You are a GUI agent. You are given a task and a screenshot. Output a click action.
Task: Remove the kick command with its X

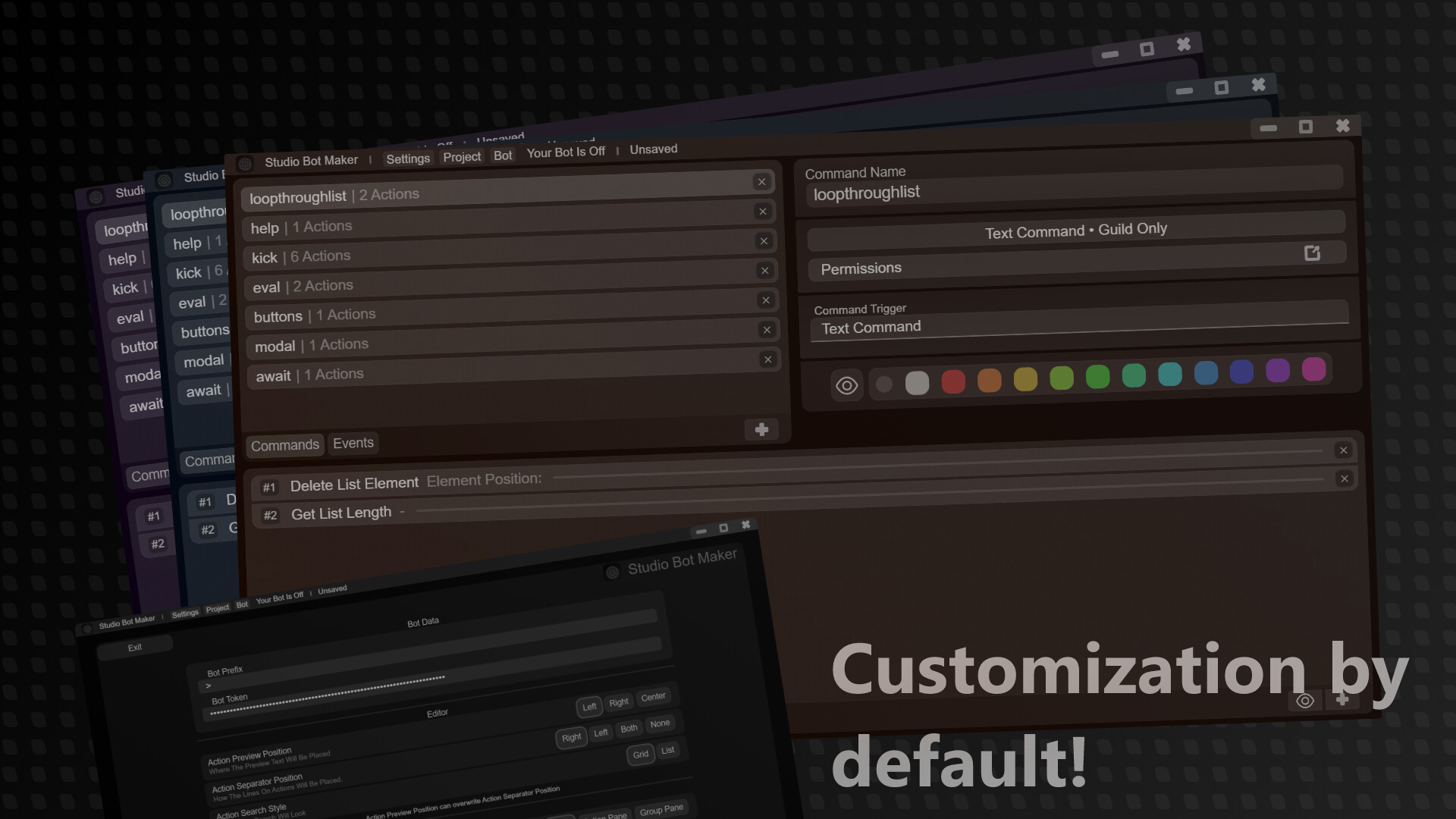click(764, 240)
